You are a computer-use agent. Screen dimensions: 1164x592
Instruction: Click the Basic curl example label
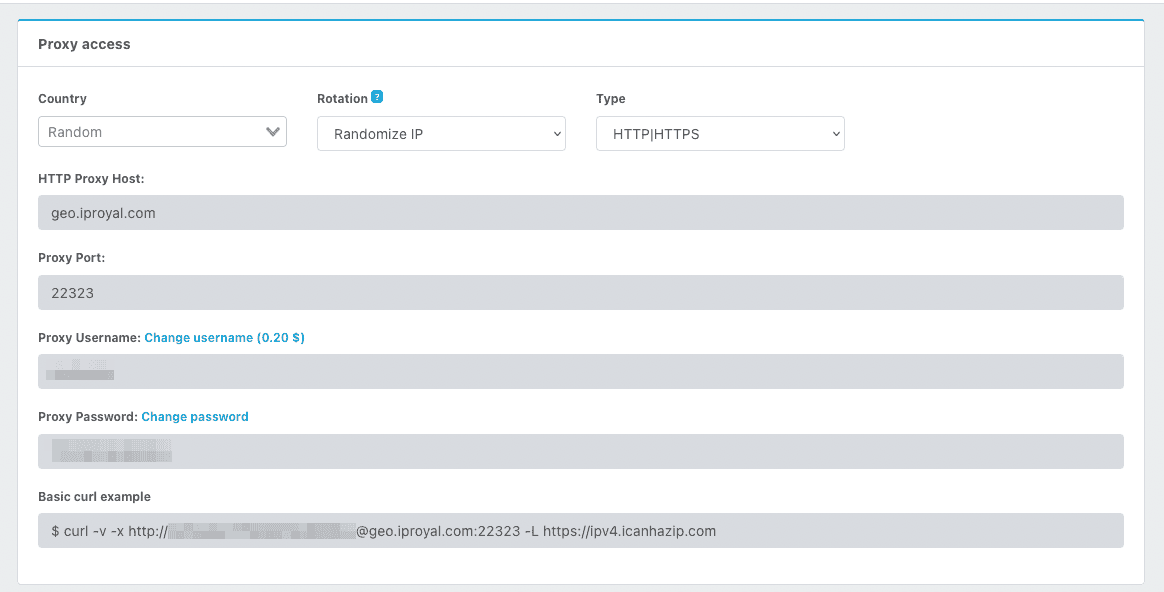point(94,496)
